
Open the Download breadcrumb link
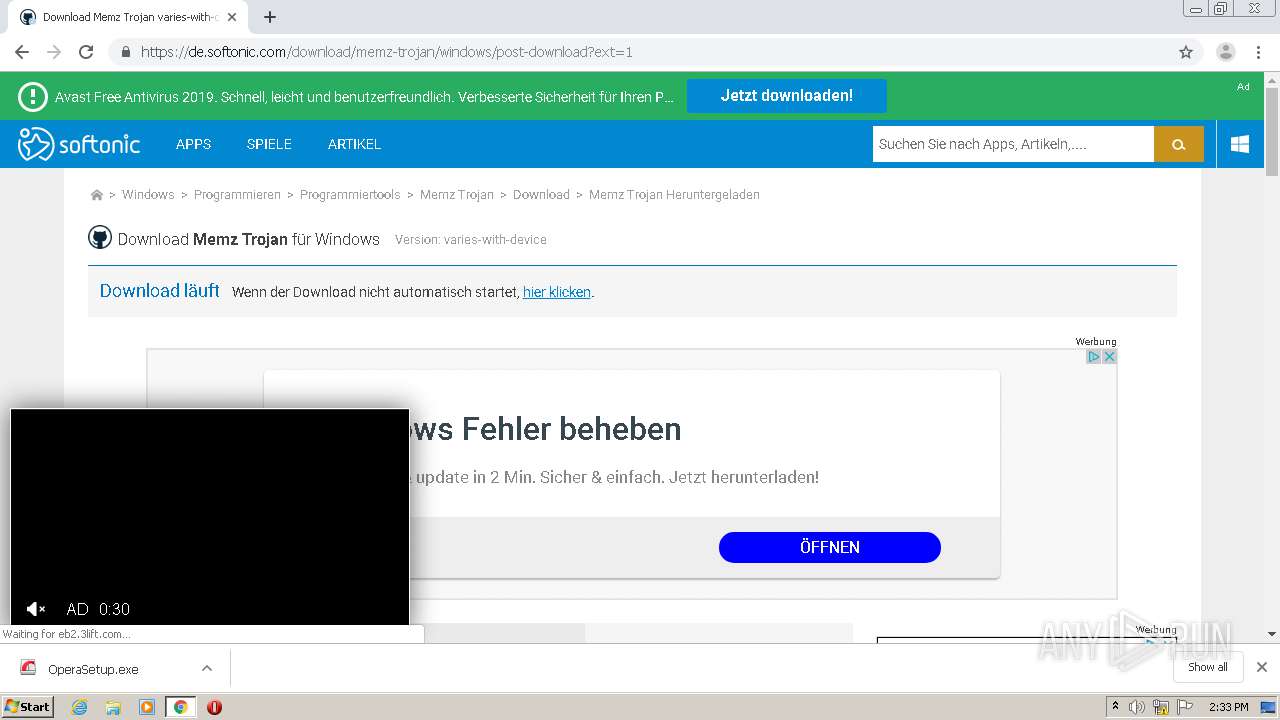point(541,195)
